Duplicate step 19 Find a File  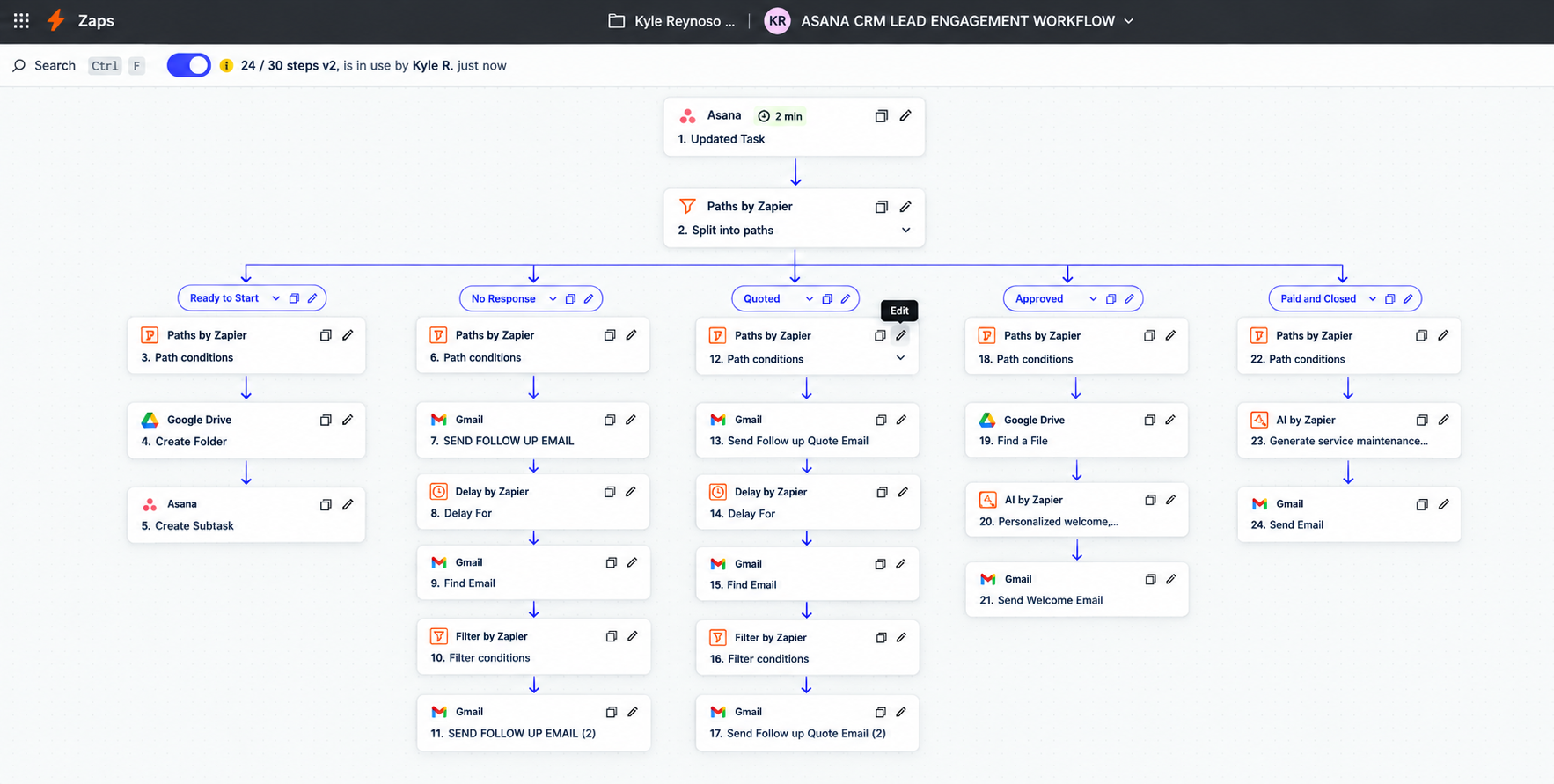pyautogui.click(x=1149, y=420)
